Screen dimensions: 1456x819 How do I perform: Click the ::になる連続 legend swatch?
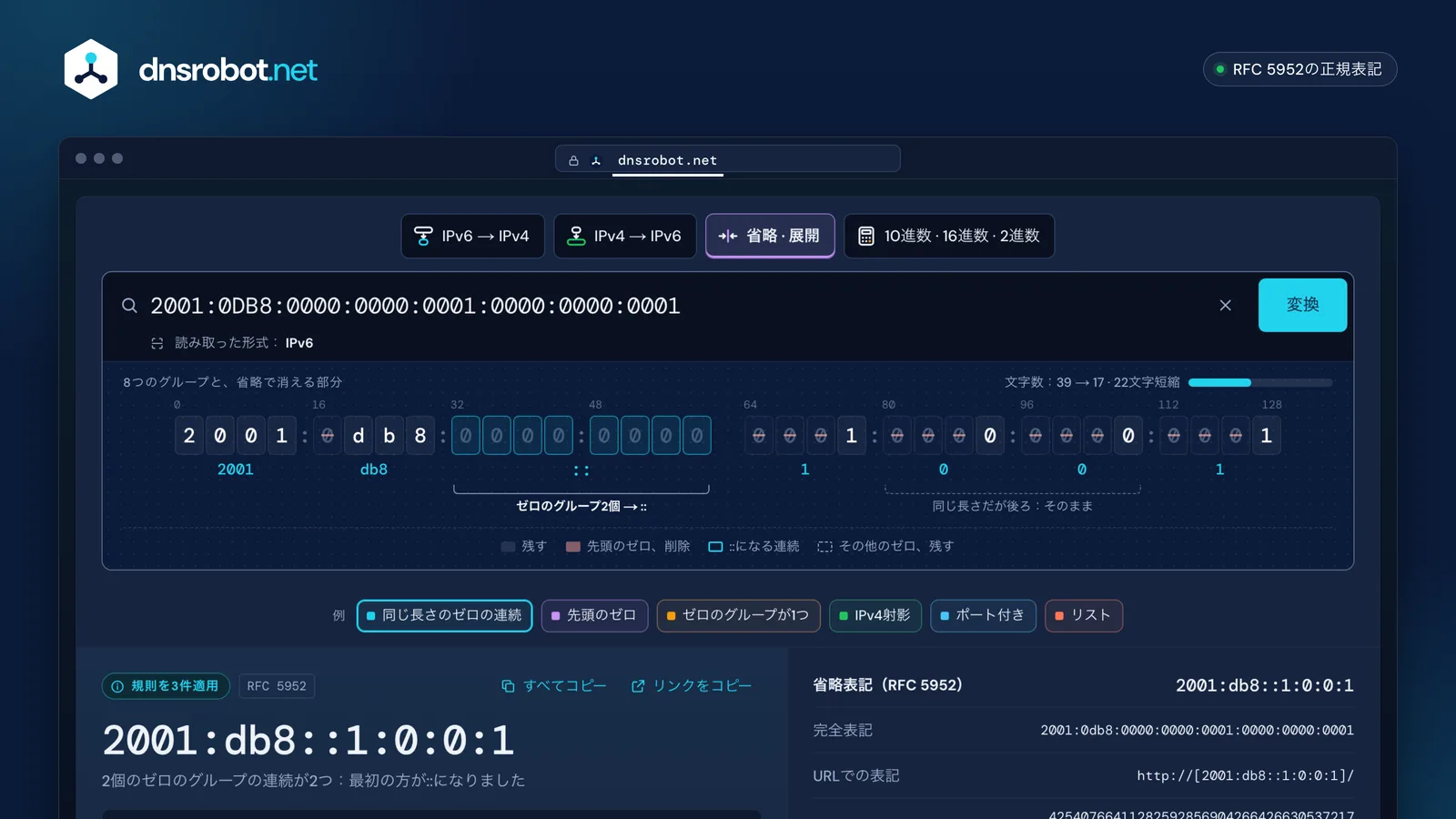click(715, 547)
